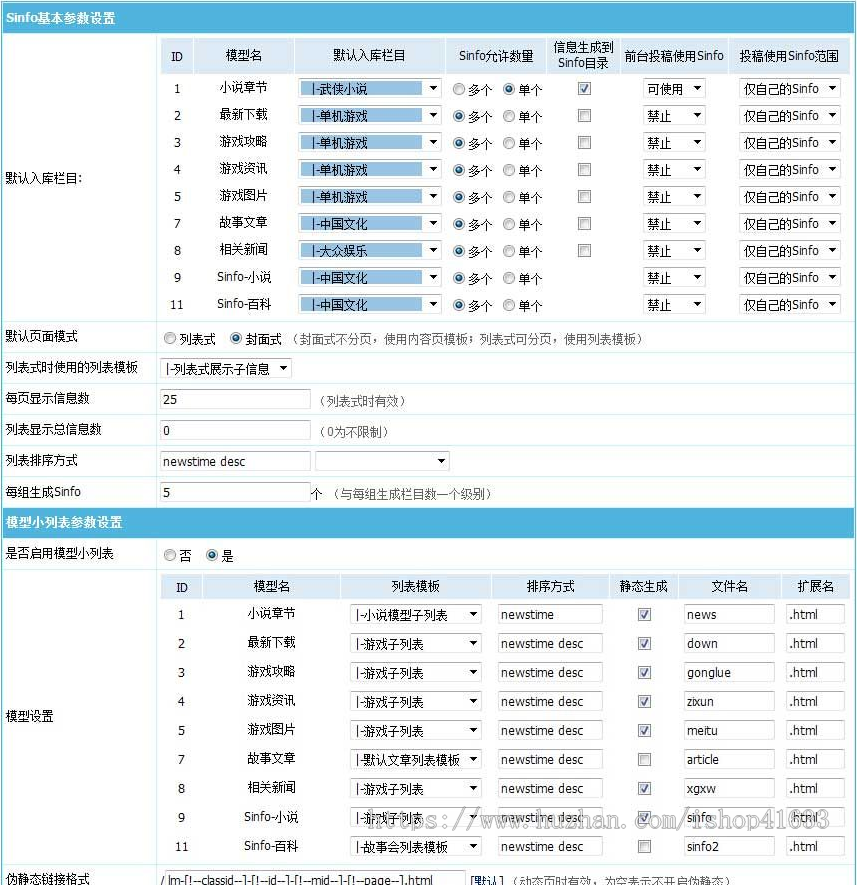Open 禁止 dropdown for 游戏资讯 row
857x885 pixels.
coord(674,169)
